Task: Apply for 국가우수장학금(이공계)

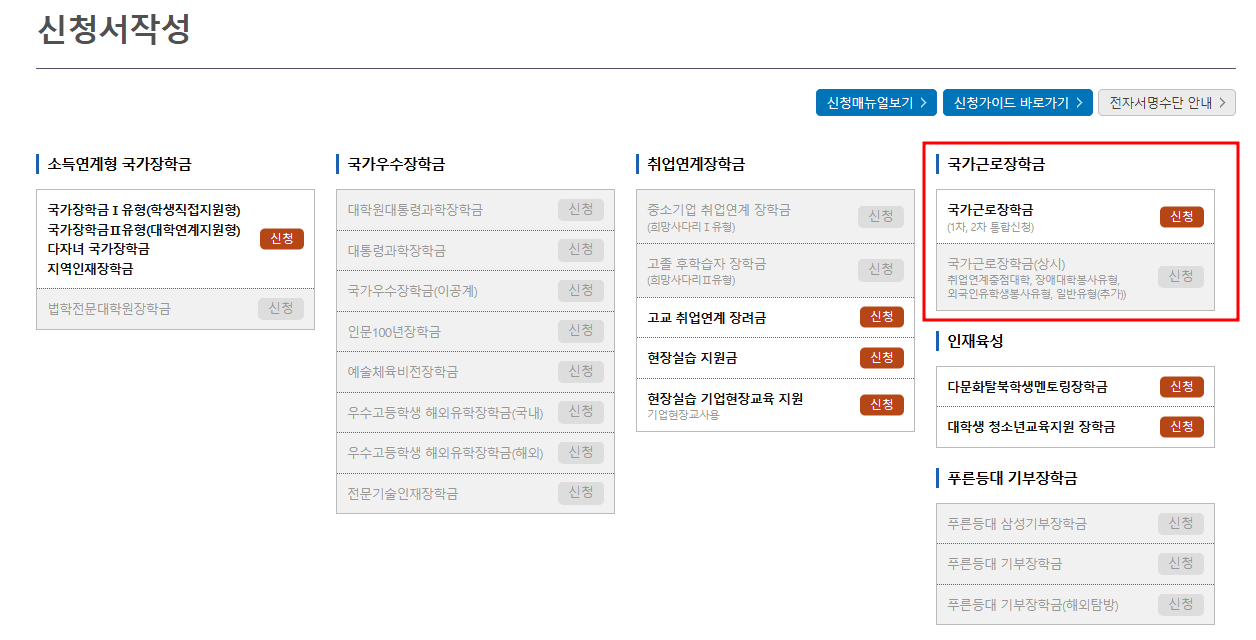Action: (581, 290)
